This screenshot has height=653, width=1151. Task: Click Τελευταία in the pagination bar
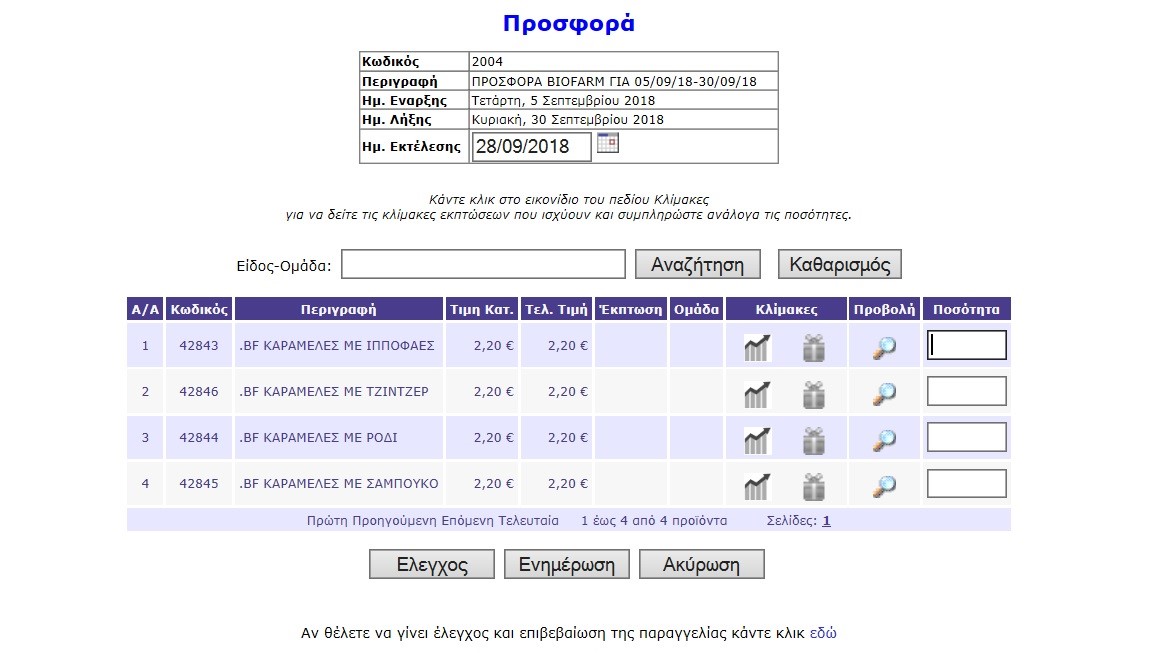[x=528, y=520]
